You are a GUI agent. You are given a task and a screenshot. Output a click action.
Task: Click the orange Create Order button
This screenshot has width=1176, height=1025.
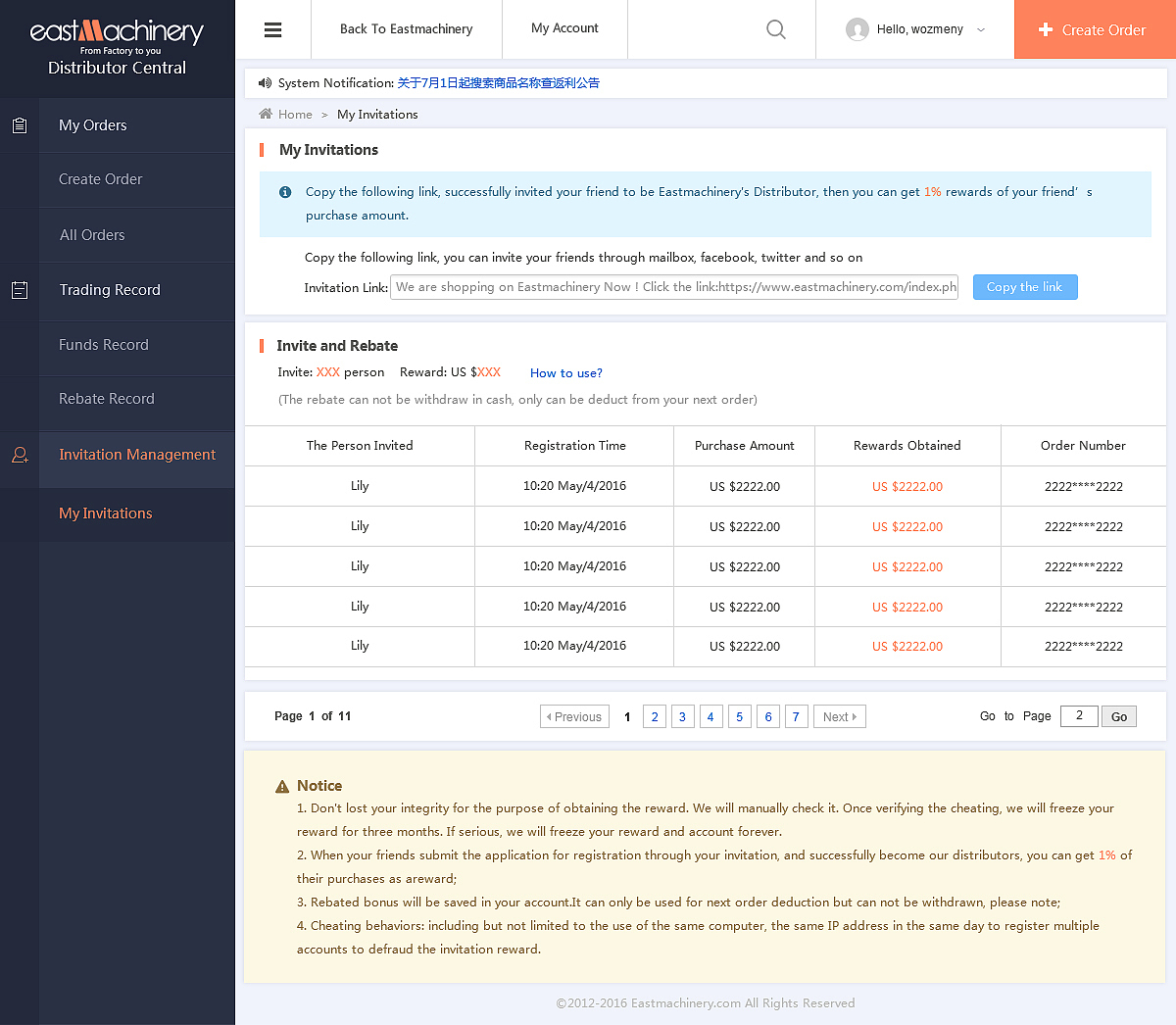(1095, 29)
